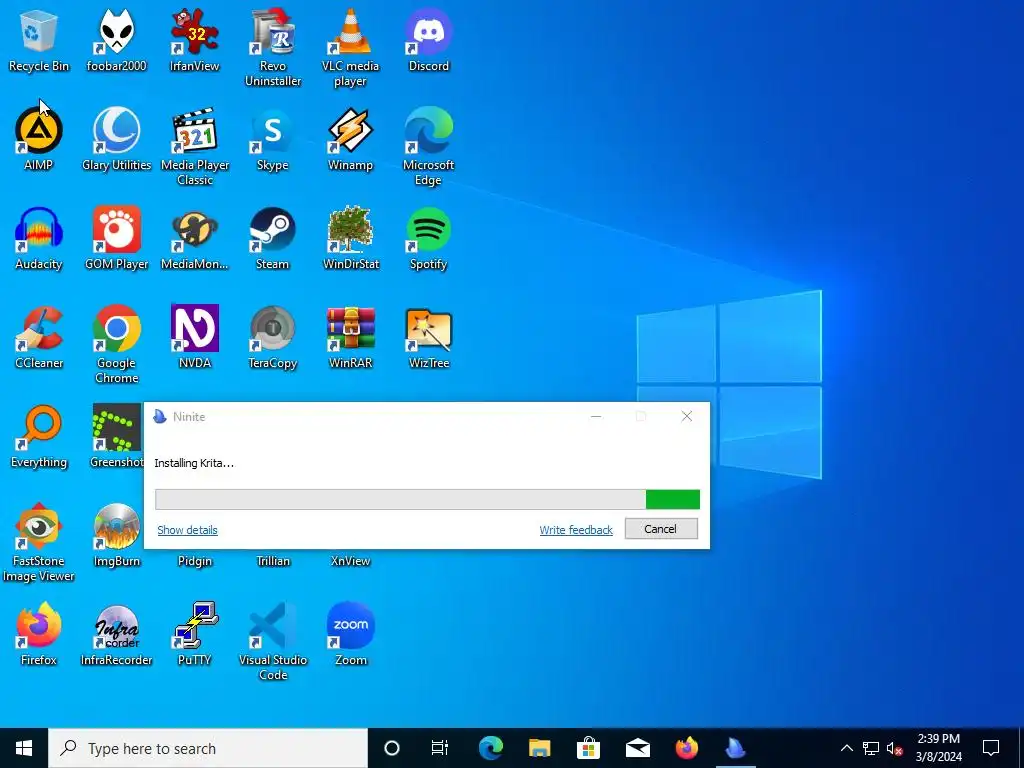1024x768 pixels.
Task: Launch Firefox from the taskbar
Action: [x=686, y=748]
